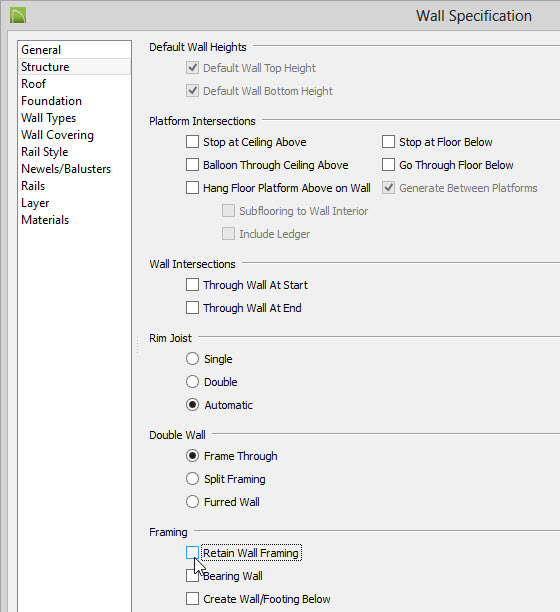
Task: Click the Chief Architect app icon in title bar
Action: tap(18, 16)
